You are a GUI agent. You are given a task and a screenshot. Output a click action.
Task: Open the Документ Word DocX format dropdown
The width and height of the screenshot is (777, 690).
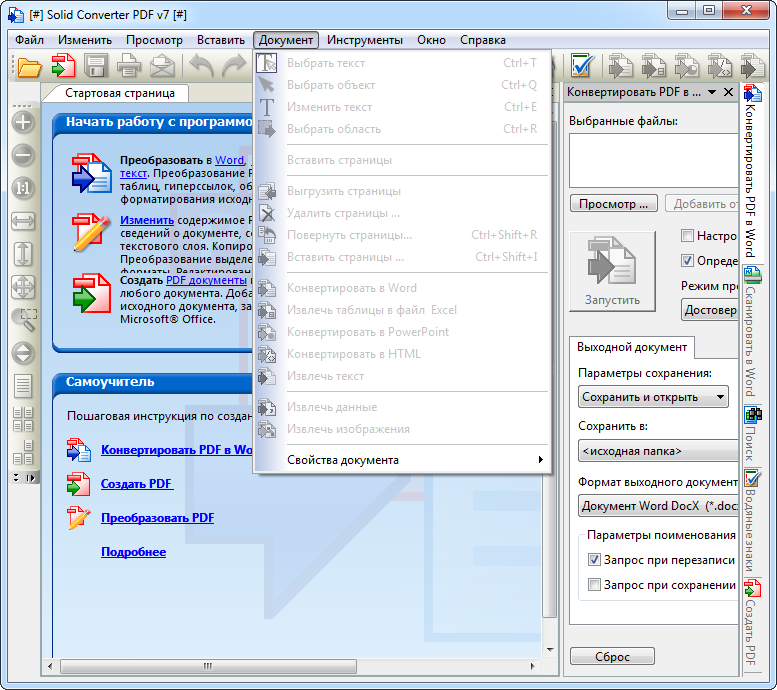point(658,506)
